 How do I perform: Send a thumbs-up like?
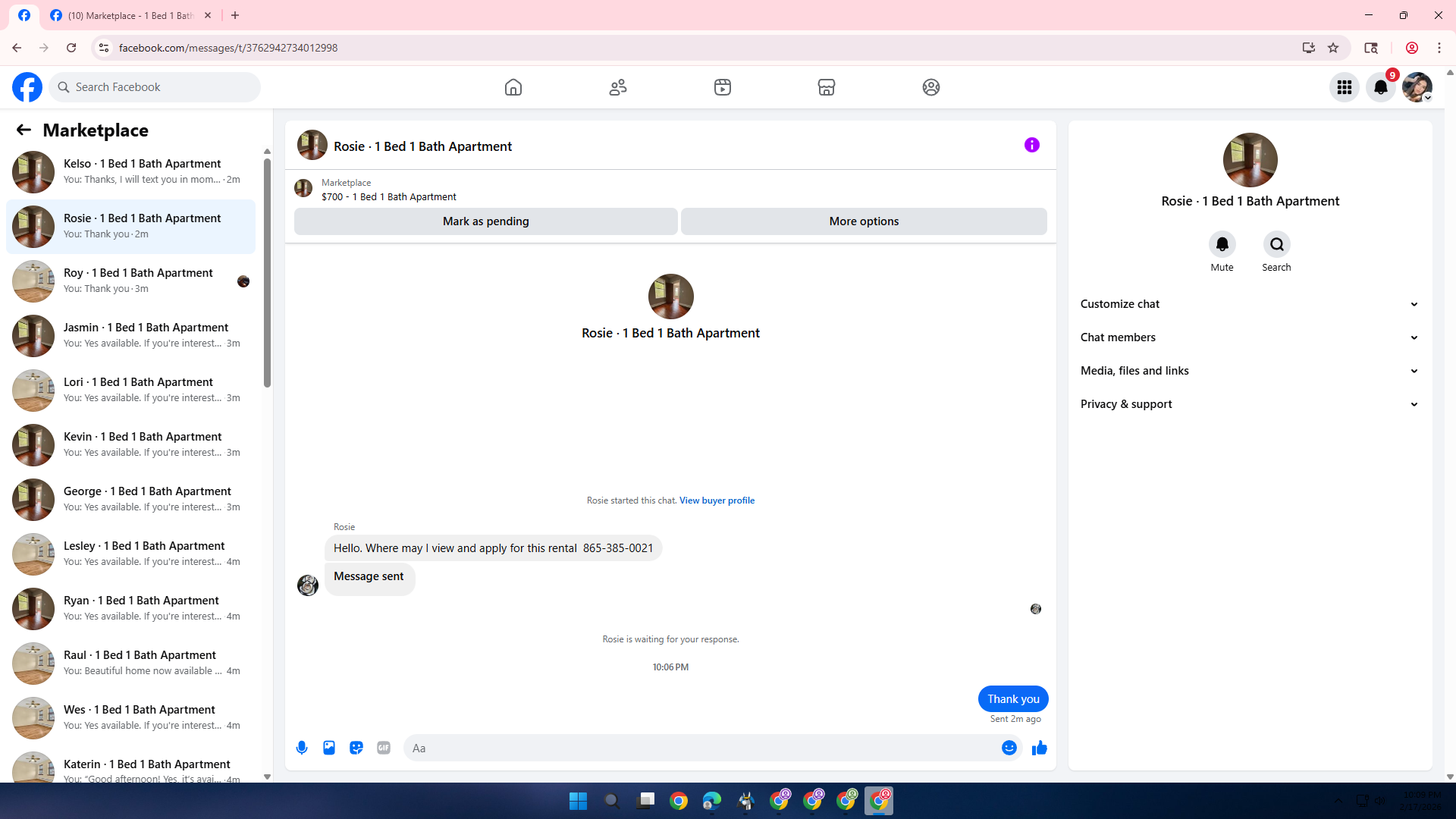click(1039, 748)
